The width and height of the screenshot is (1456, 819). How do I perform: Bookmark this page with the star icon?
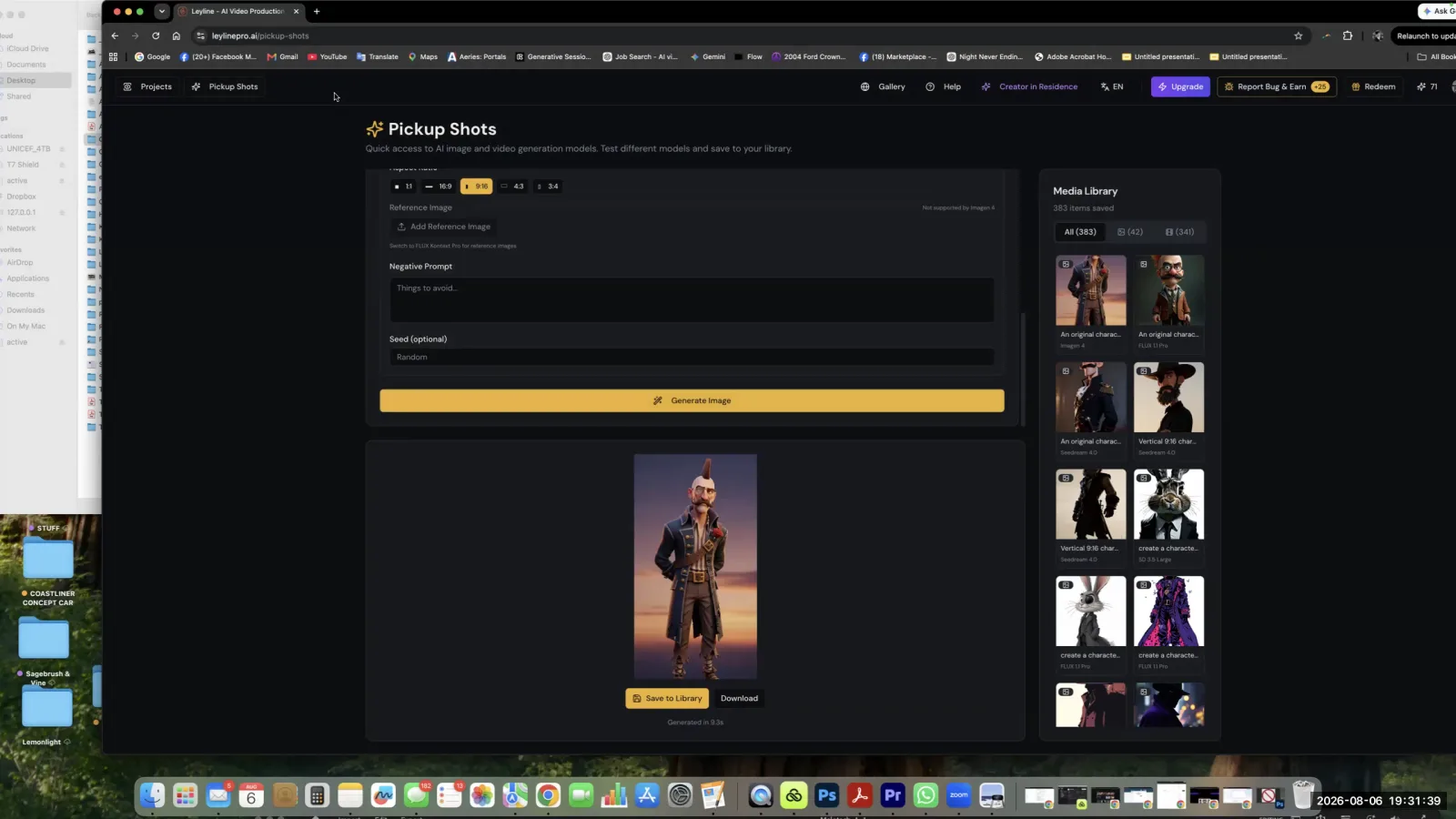[x=1299, y=35]
